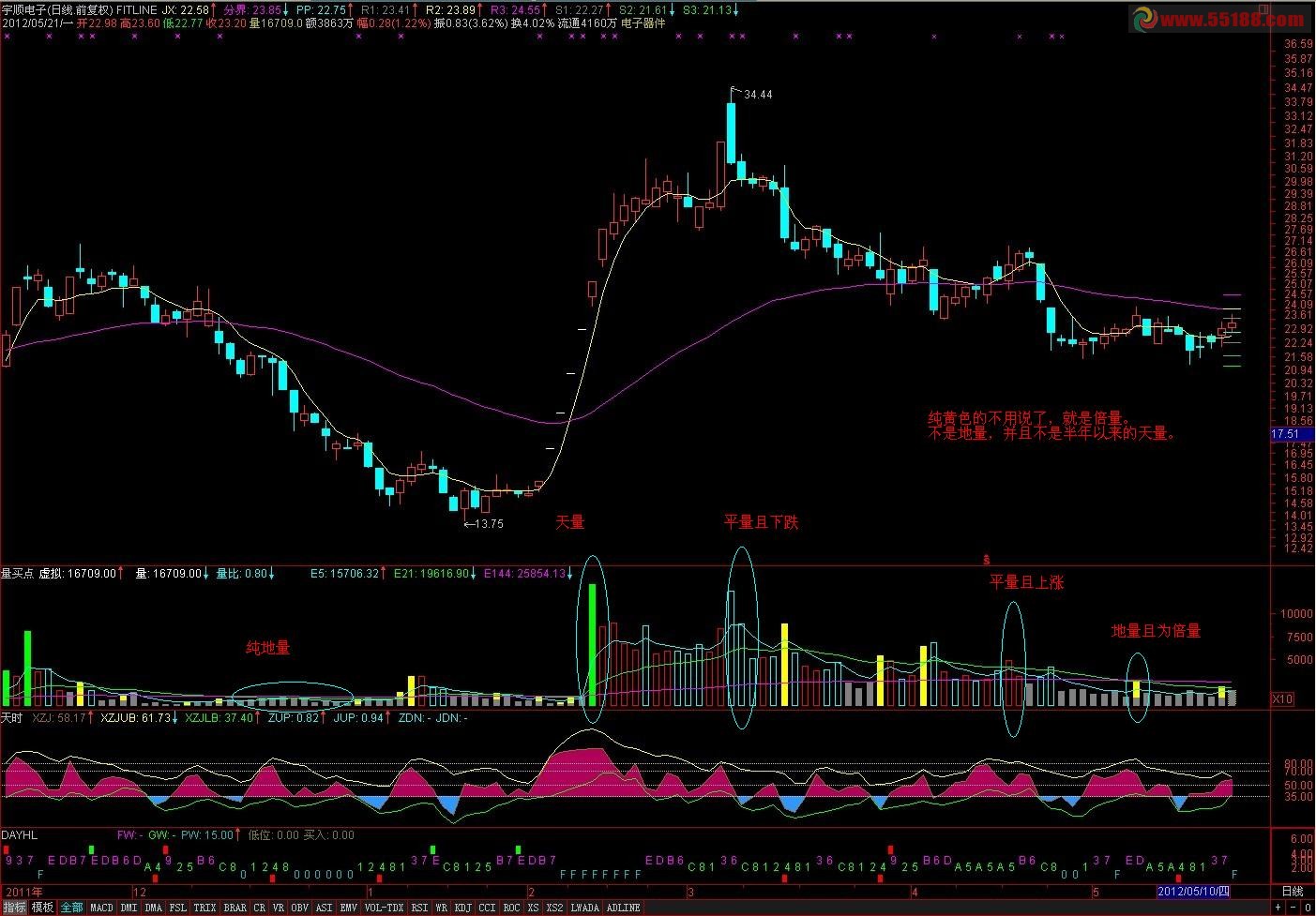
Task: Click the X10 volume scale marker
Action: [x=1281, y=698]
